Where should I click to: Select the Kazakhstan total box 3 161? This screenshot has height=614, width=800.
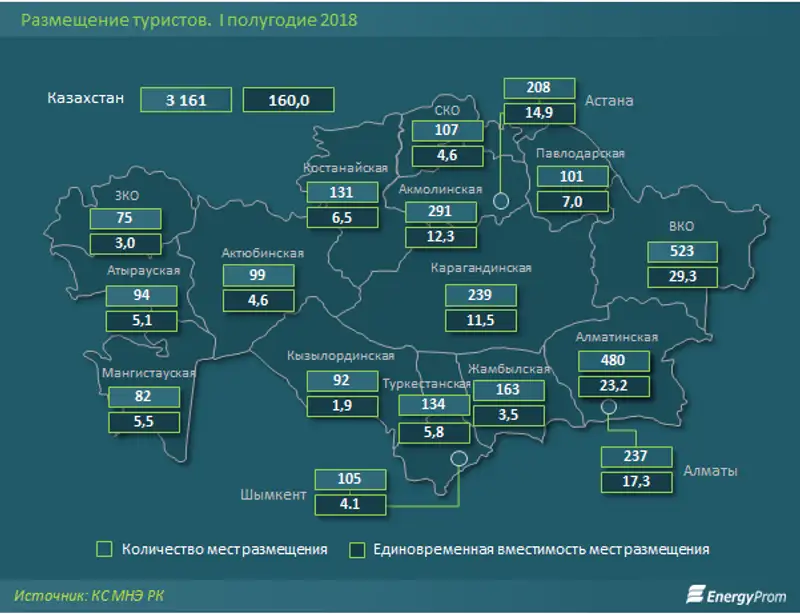point(186,100)
